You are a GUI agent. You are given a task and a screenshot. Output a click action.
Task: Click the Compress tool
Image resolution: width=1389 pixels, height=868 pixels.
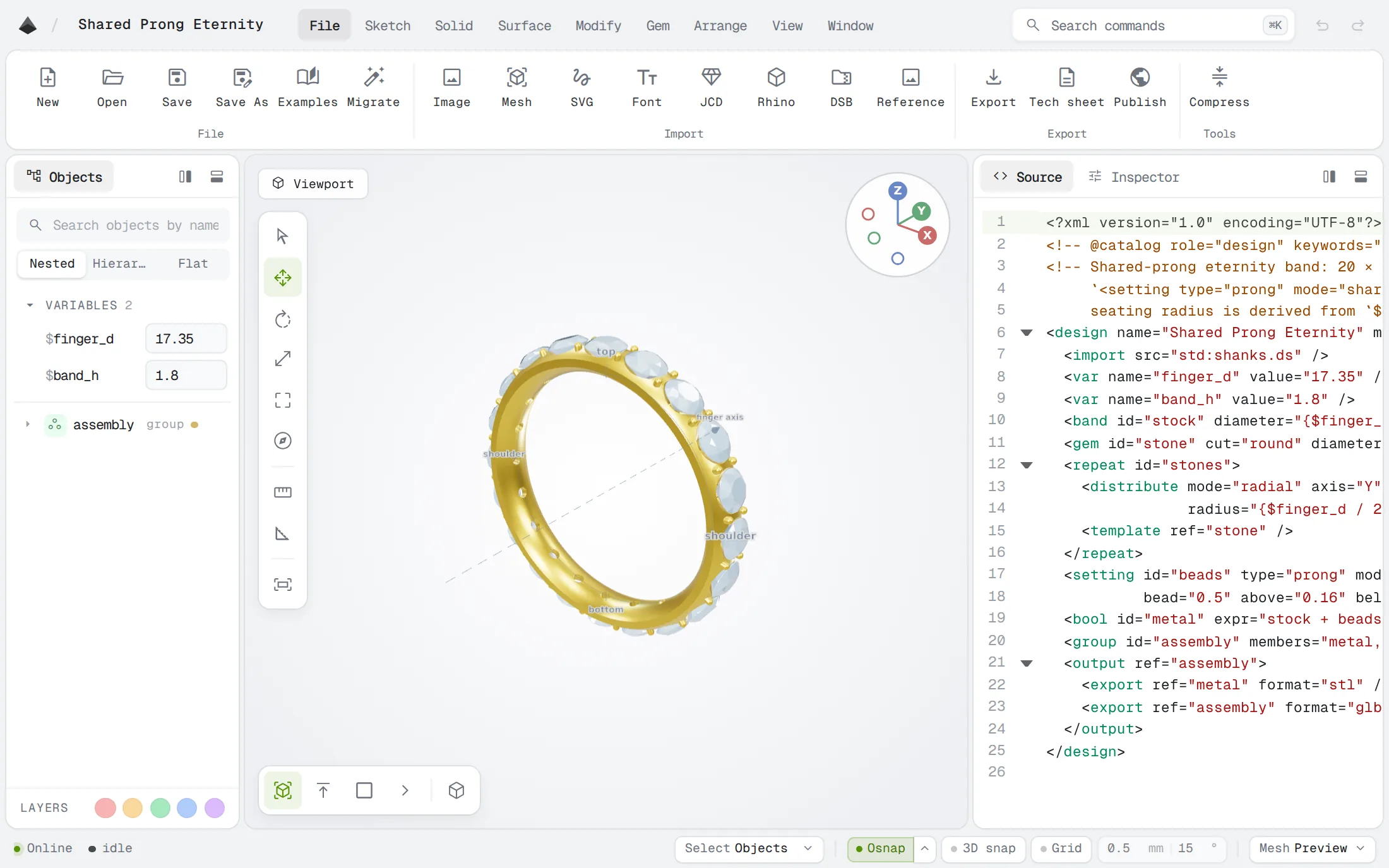click(x=1219, y=88)
